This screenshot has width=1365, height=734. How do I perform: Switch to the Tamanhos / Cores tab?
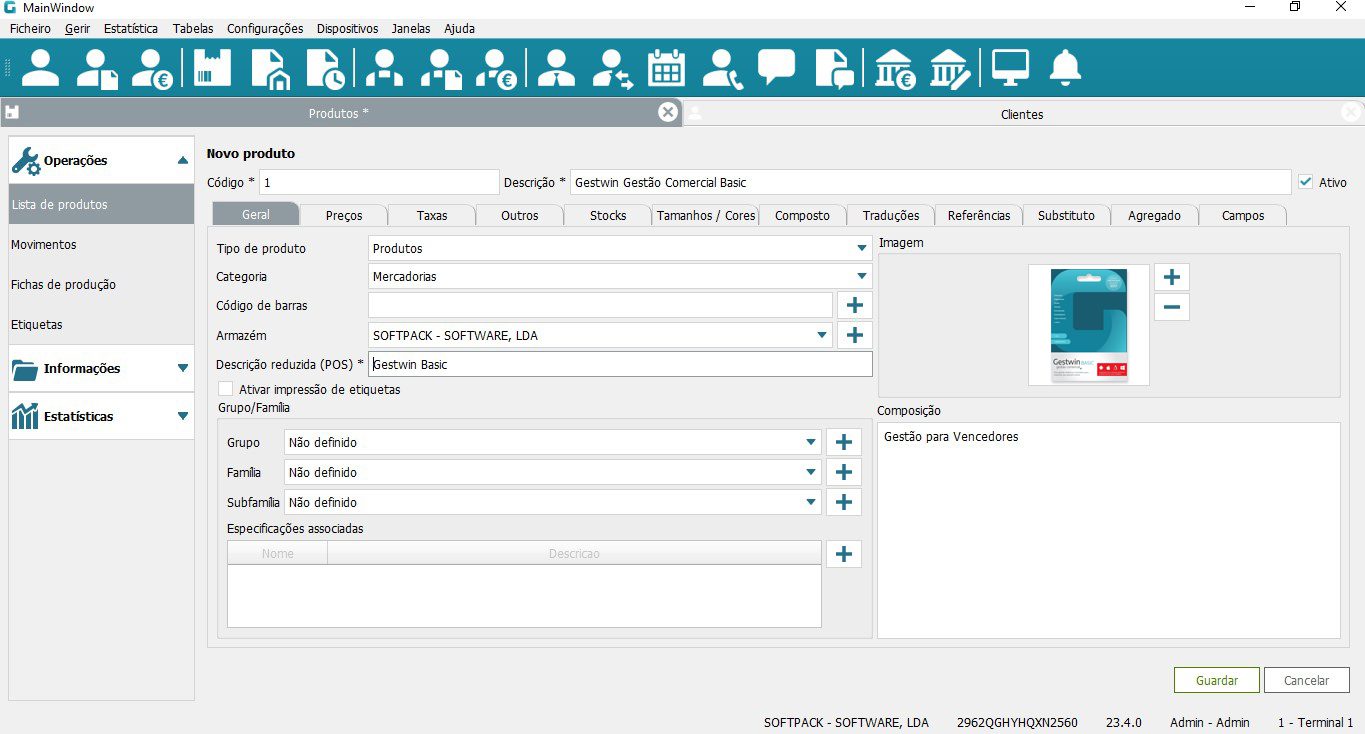click(x=706, y=215)
